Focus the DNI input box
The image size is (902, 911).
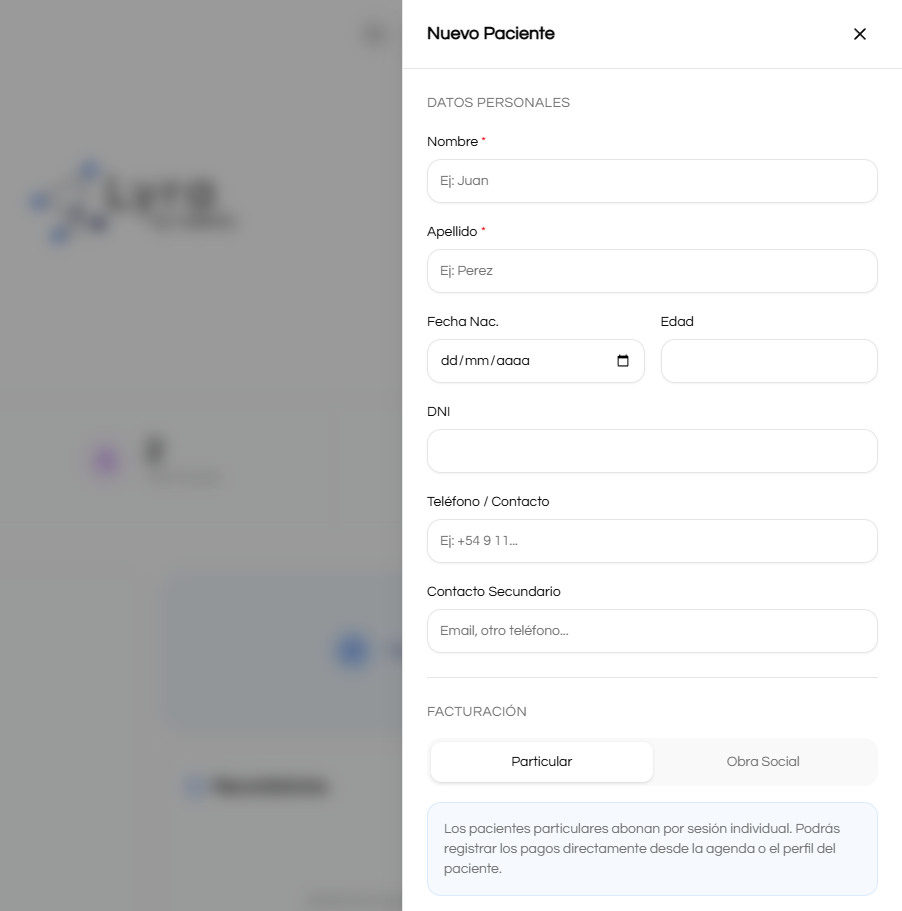pyautogui.click(x=652, y=451)
